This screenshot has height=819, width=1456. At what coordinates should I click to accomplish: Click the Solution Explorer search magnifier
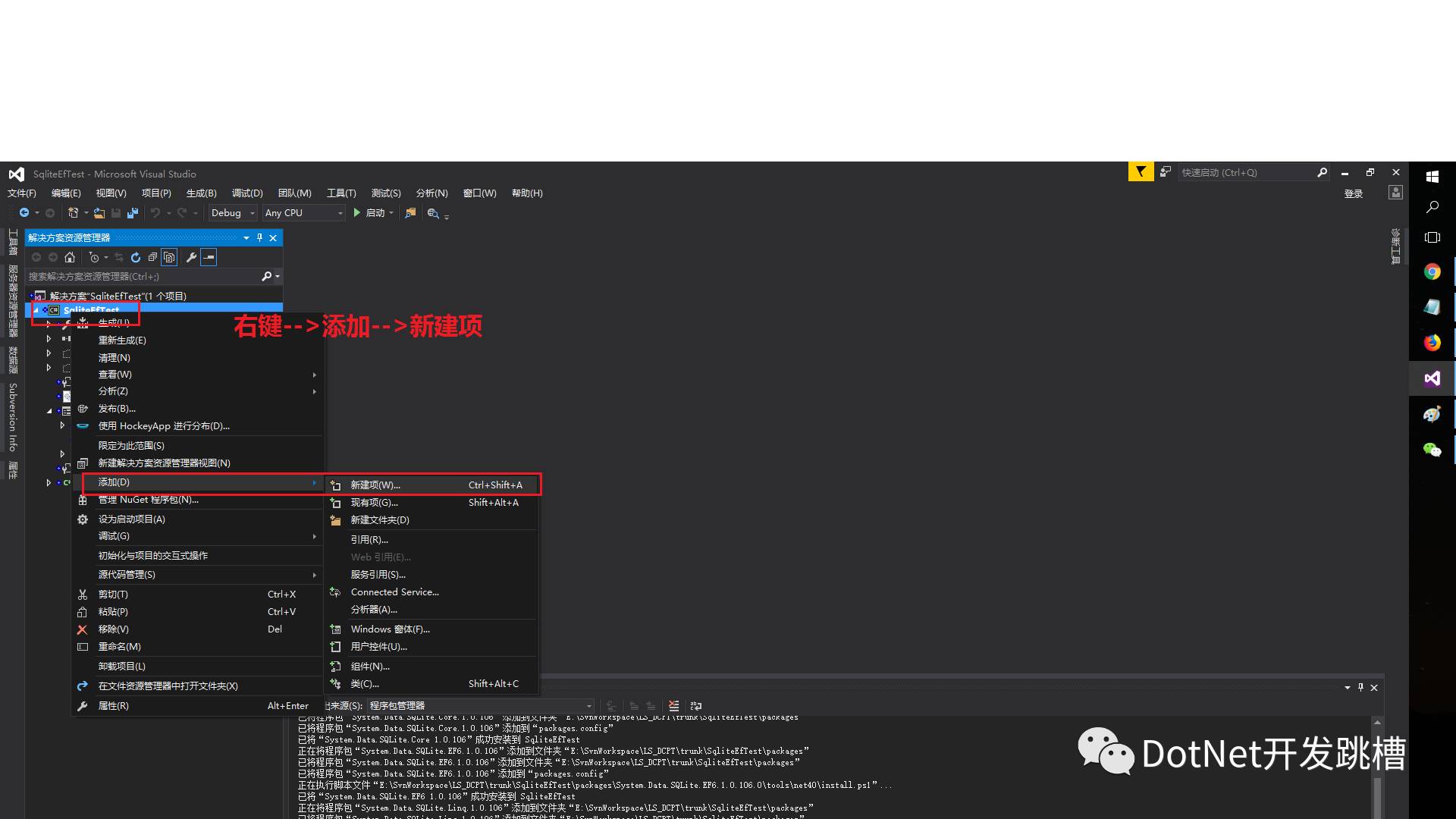click(266, 276)
